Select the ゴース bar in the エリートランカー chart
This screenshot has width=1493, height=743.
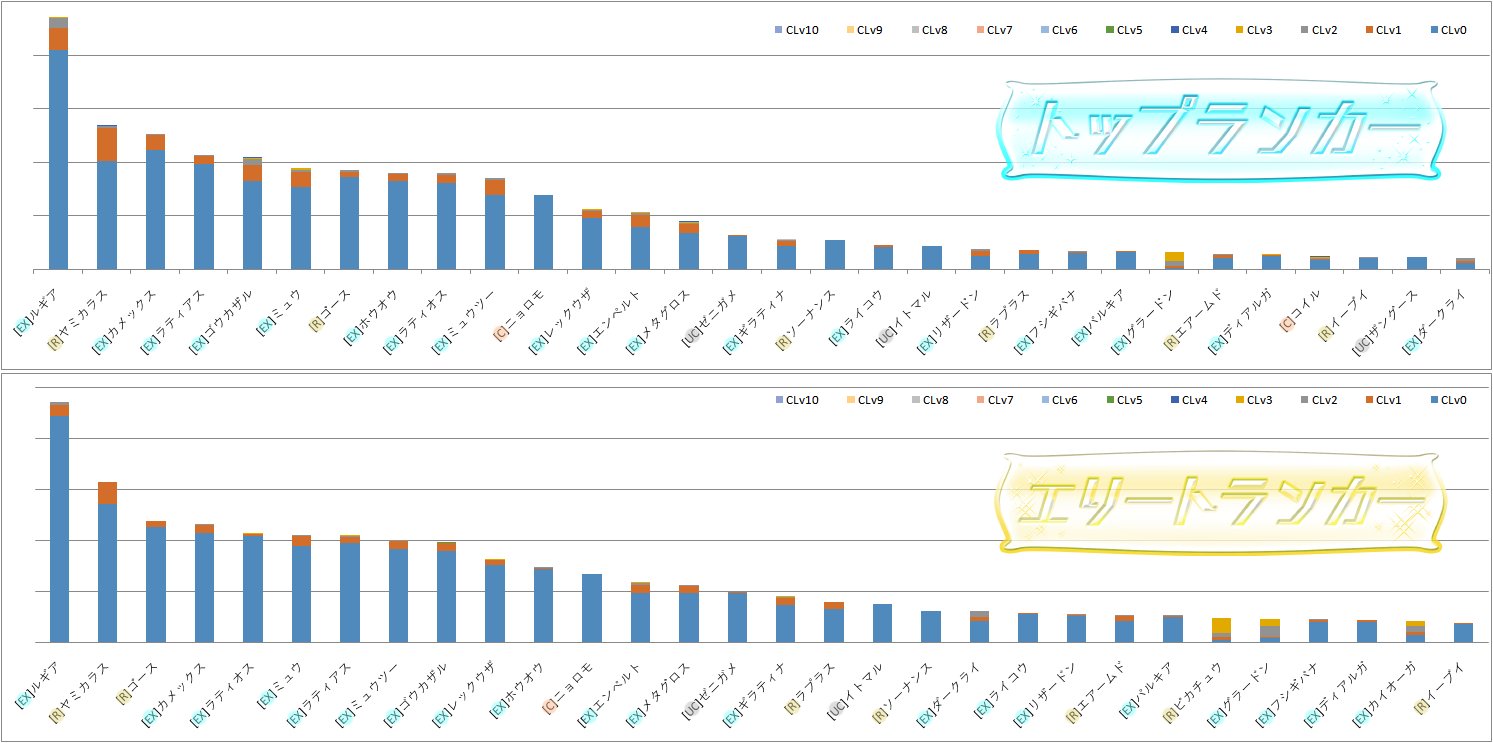pyautogui.click(x=156, y=582)
